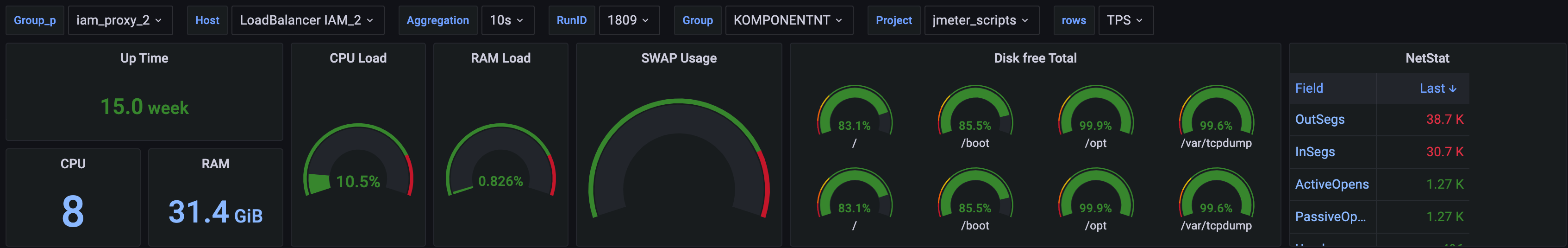Open the CPU Load panel title

coord(358,58)
